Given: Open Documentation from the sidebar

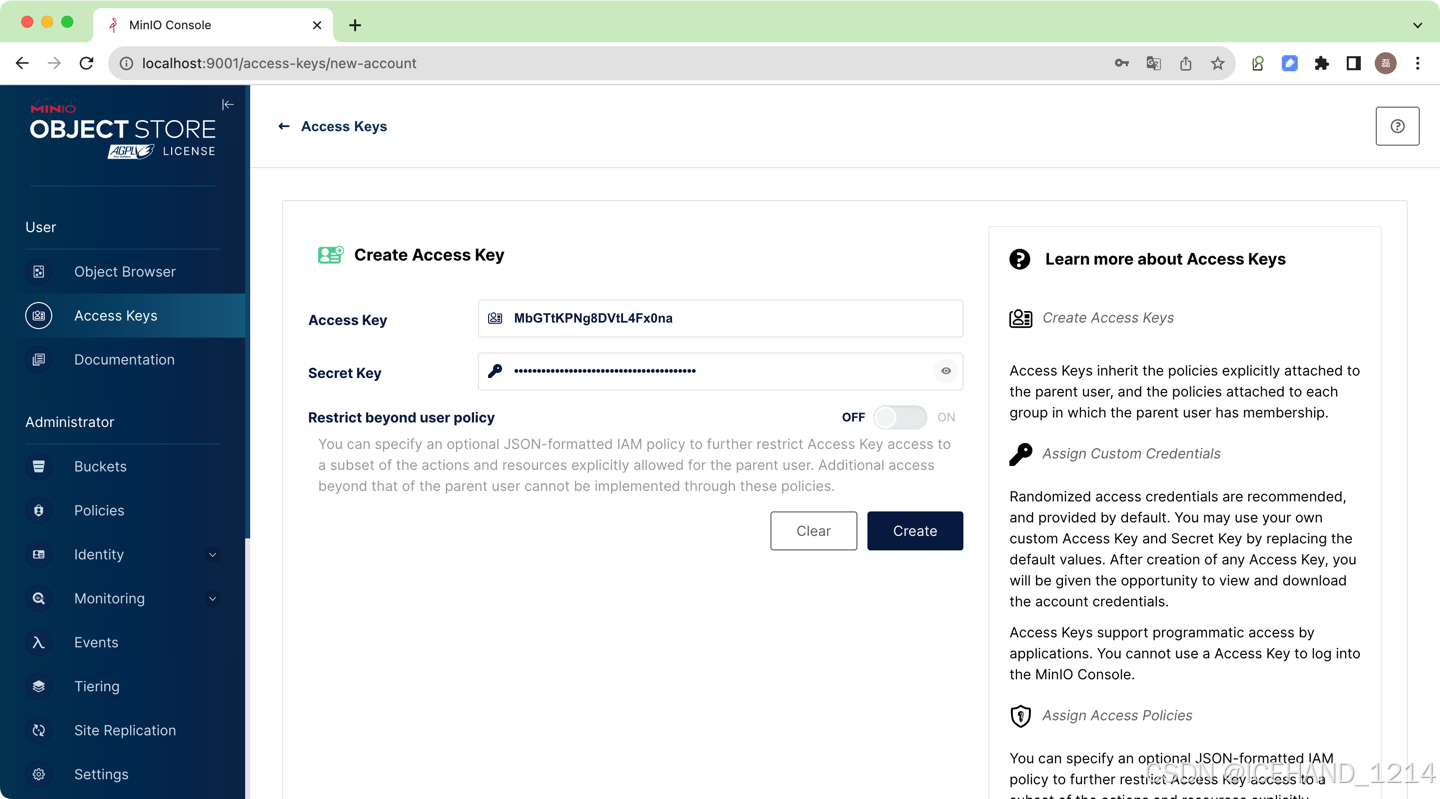Looking at the screenshot, I should point(122,359).
